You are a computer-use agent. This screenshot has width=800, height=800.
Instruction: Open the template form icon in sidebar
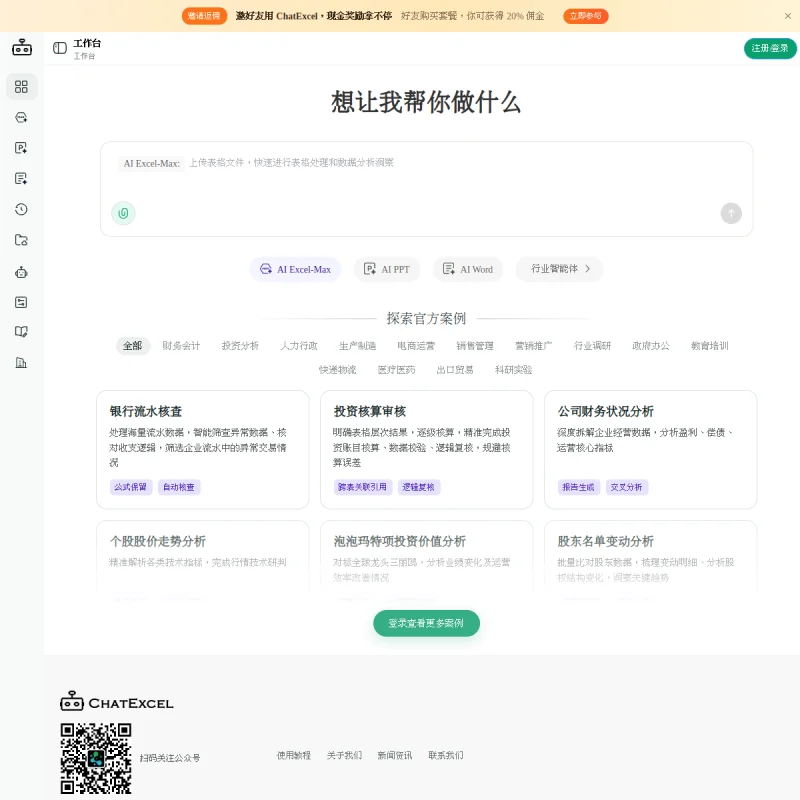pos(21,303)
